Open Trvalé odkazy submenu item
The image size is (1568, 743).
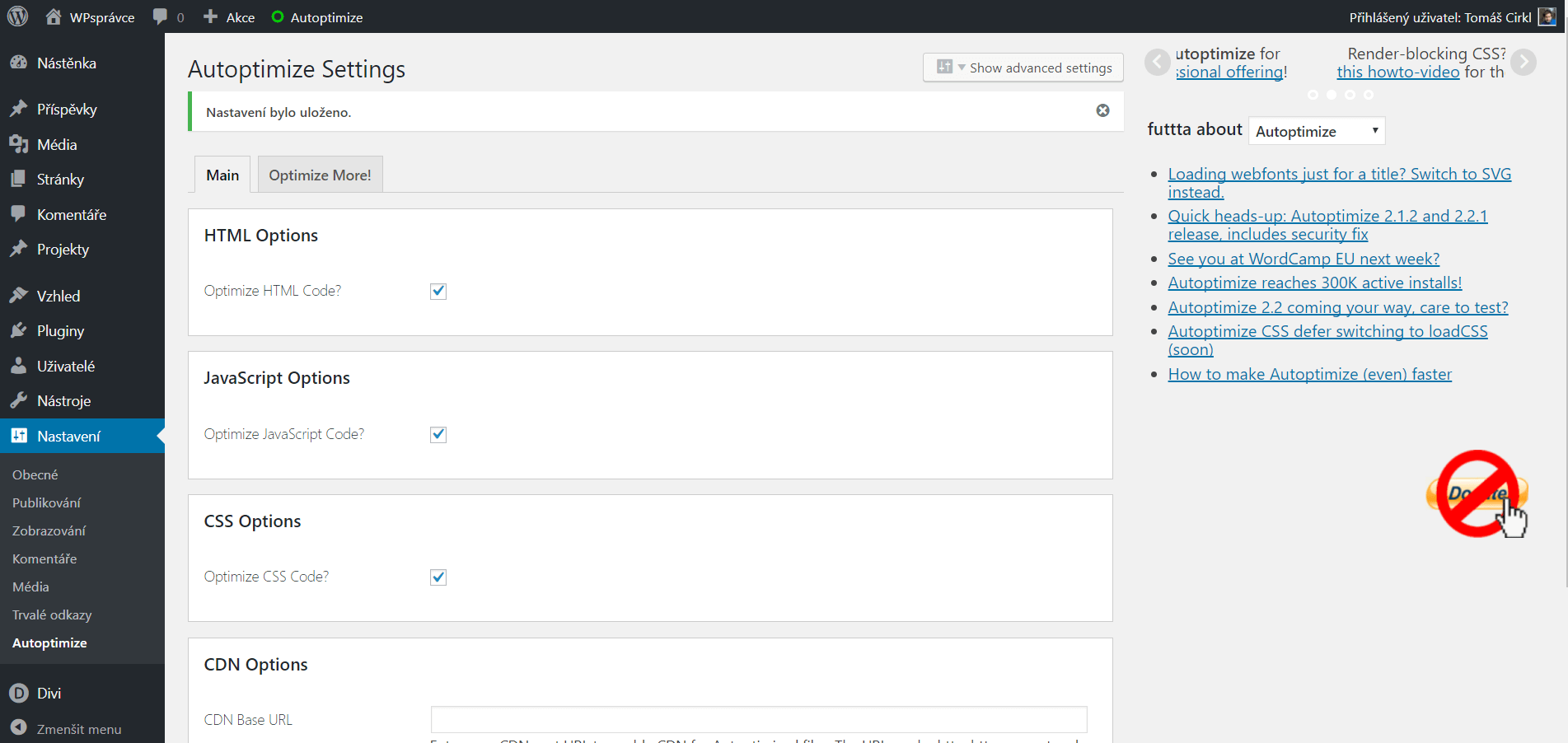pos(52,614)
